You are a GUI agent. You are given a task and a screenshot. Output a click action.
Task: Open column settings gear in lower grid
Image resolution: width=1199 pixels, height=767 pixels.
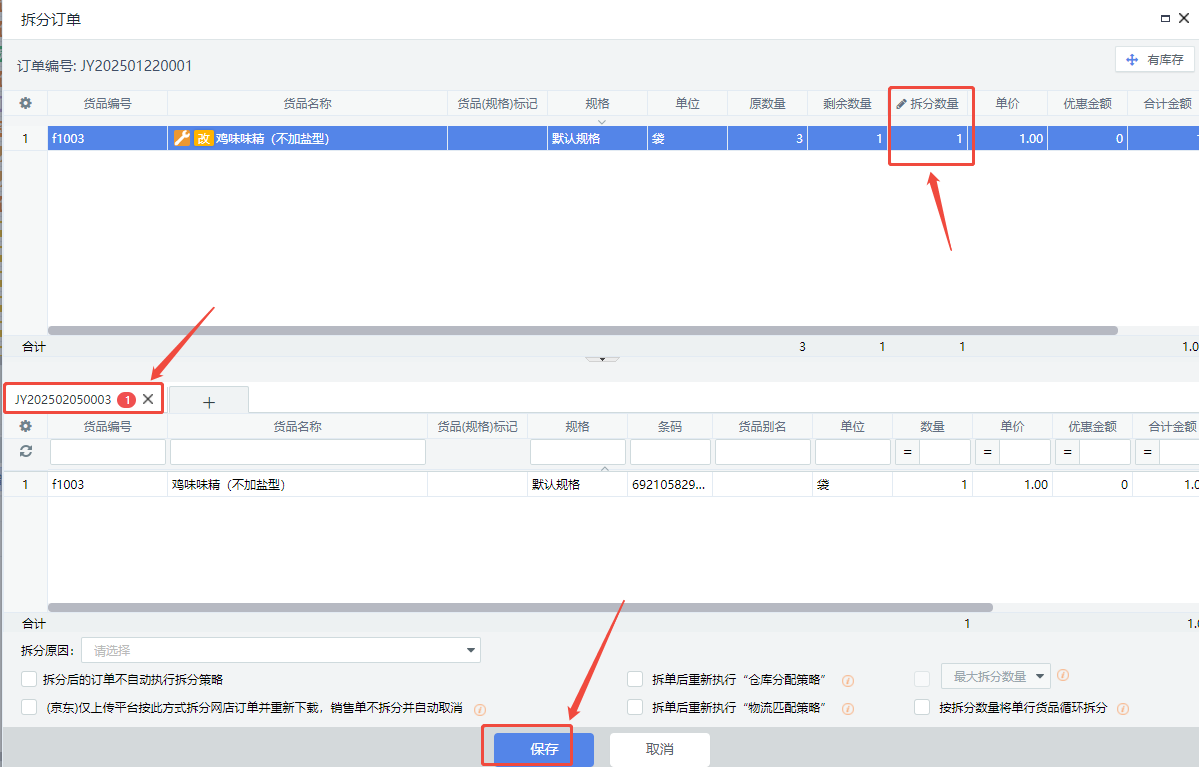(x=26, y=426)
